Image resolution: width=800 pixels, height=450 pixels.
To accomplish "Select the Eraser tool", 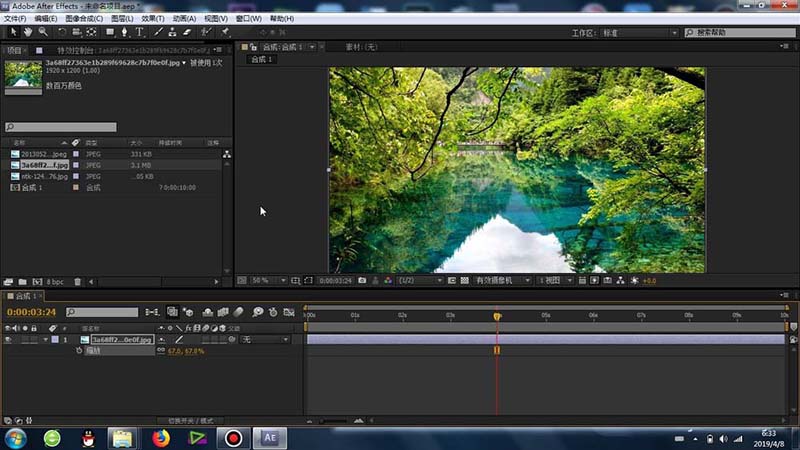I will [187, 32].
